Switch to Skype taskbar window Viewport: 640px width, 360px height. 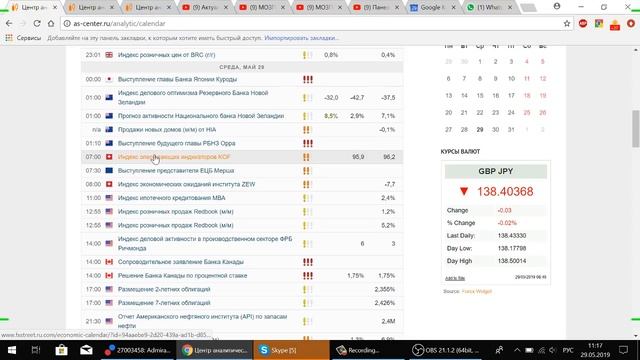(x=291, y=350)
